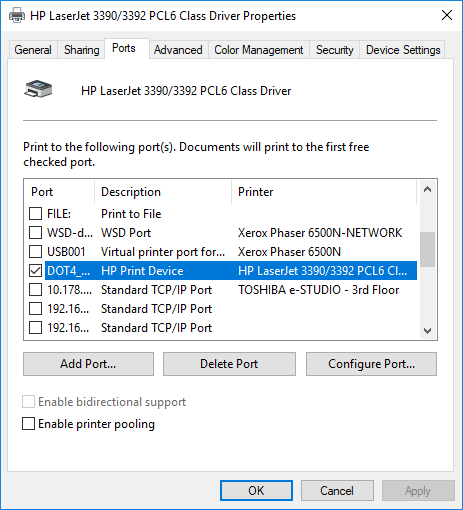Select the Xerox Phaser 6500N printer cell
Viewport: 463px width, 510px height.
point(289,252)
